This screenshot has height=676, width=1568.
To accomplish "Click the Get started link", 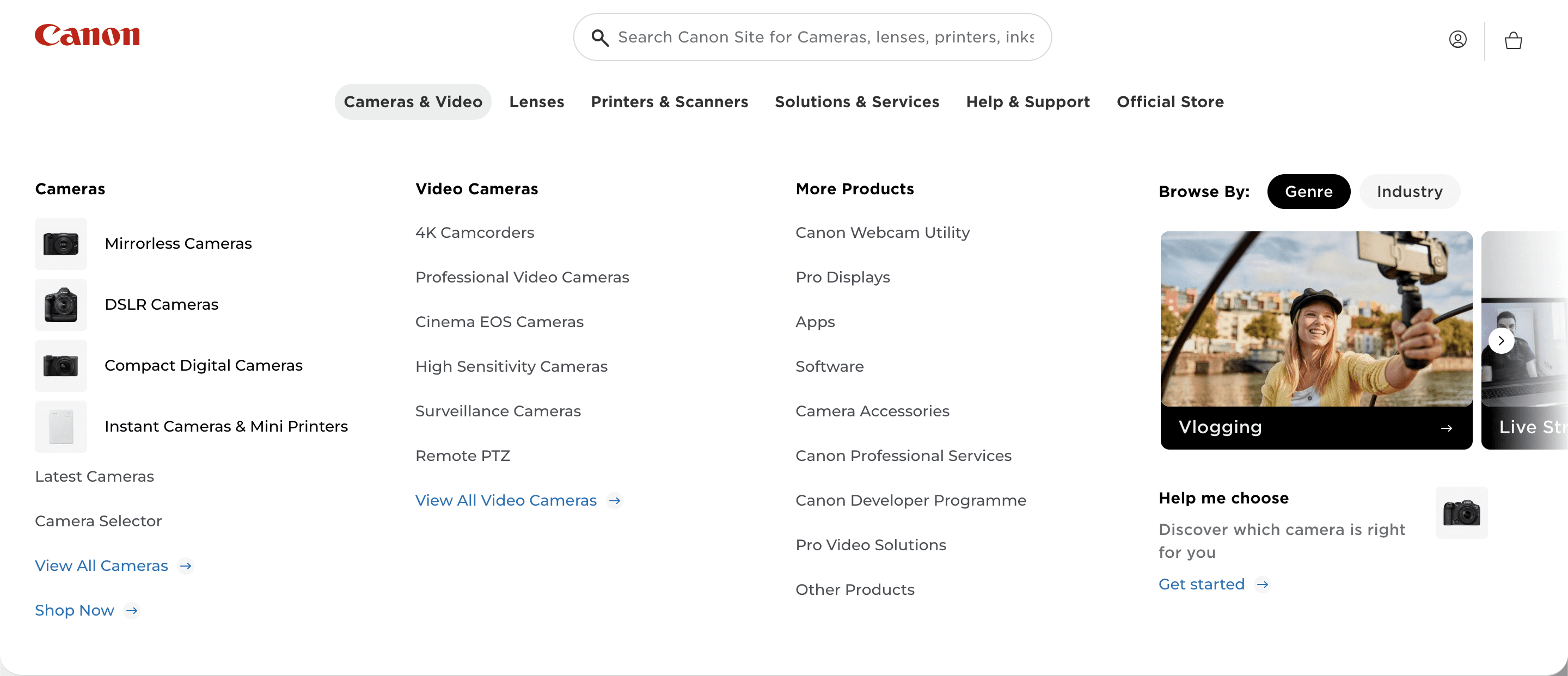I will point(1201,584).
